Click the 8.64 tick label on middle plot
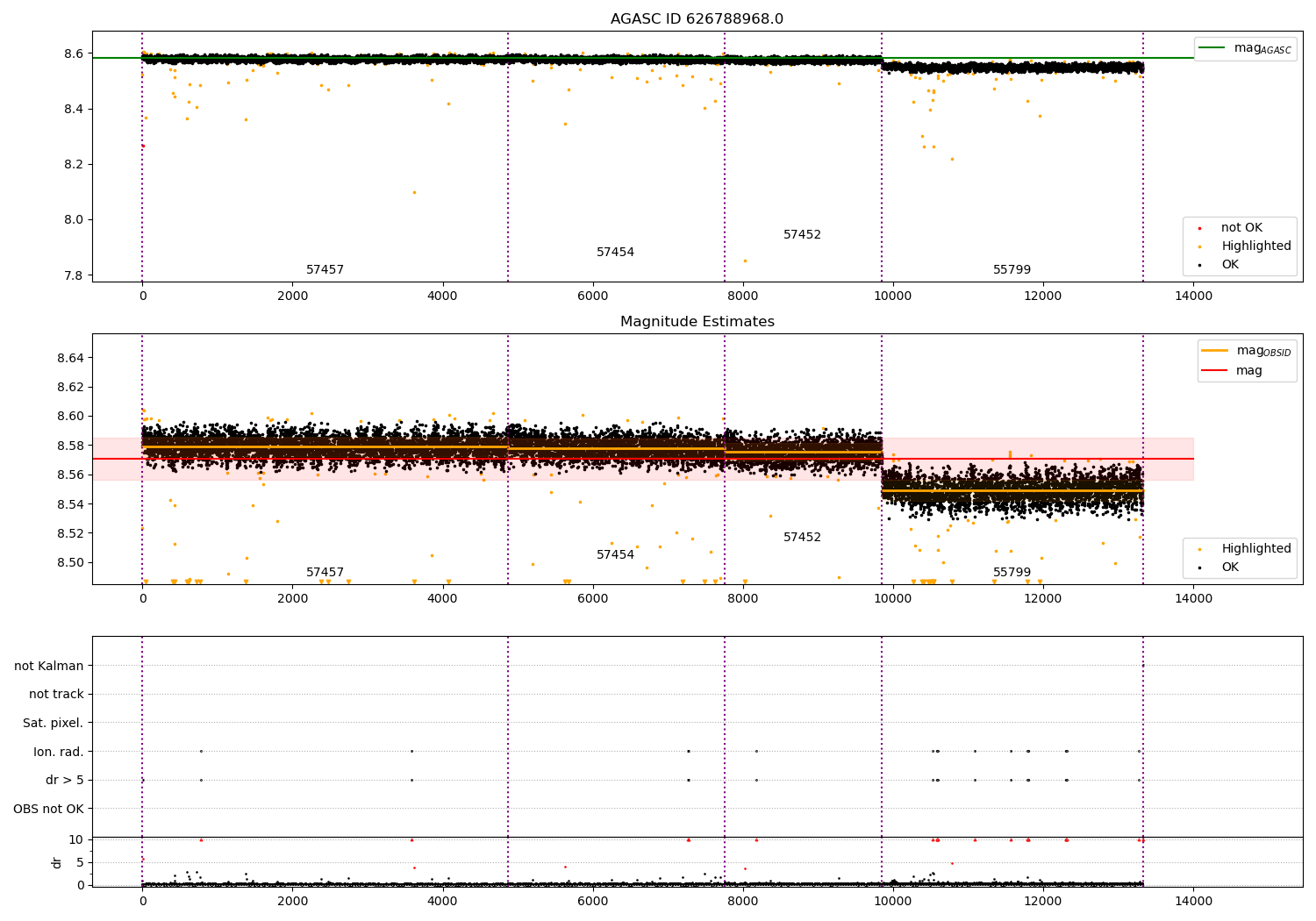 click(70, 358)
